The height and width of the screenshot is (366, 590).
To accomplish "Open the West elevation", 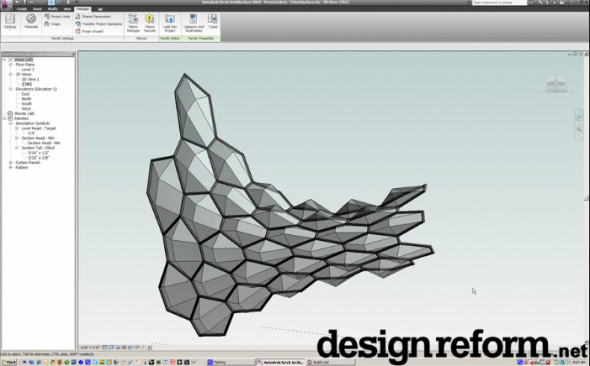I will coord(26,109).
